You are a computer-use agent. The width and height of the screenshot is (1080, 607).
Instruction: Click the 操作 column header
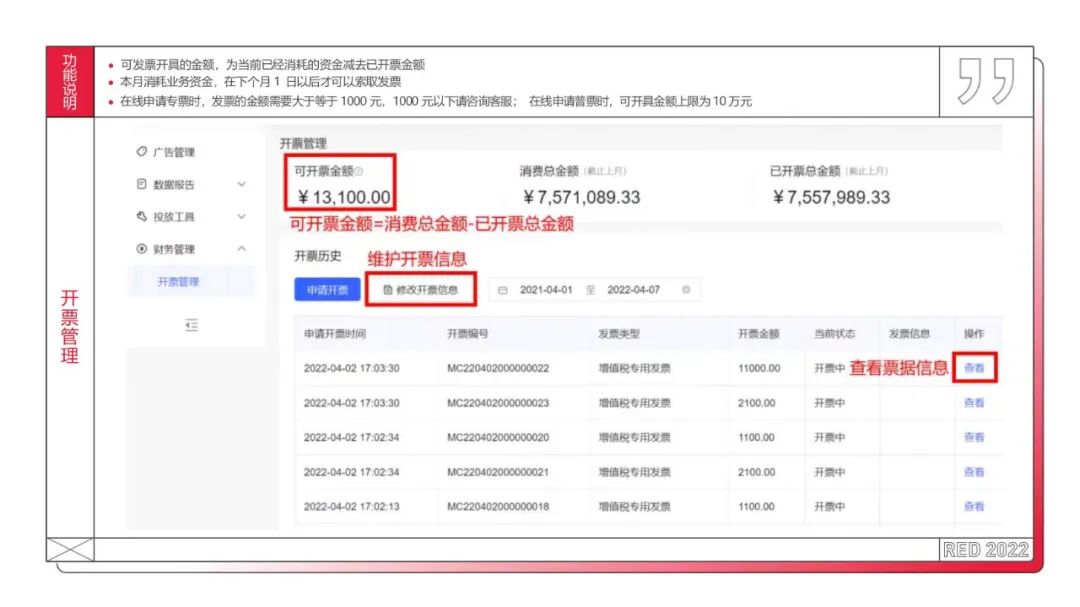974,333
